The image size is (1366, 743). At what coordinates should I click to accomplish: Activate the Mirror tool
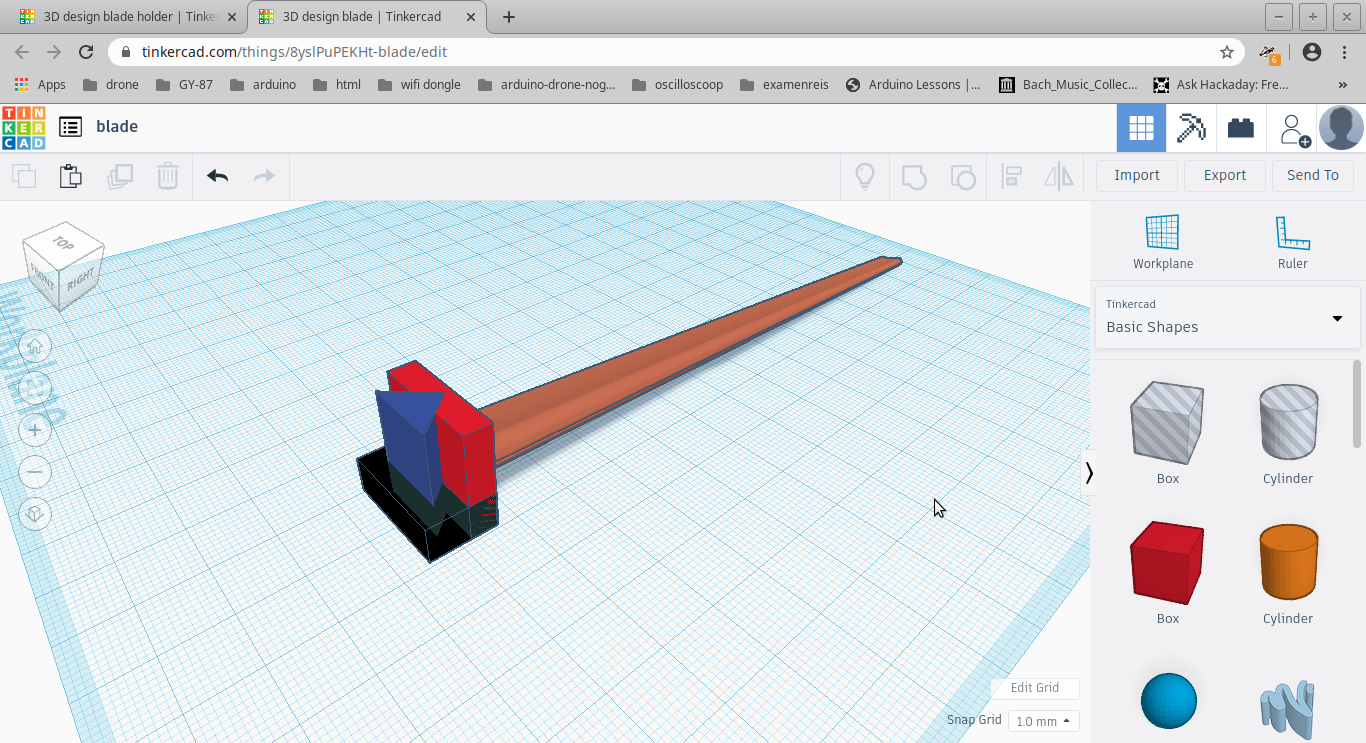point(1058,176)
